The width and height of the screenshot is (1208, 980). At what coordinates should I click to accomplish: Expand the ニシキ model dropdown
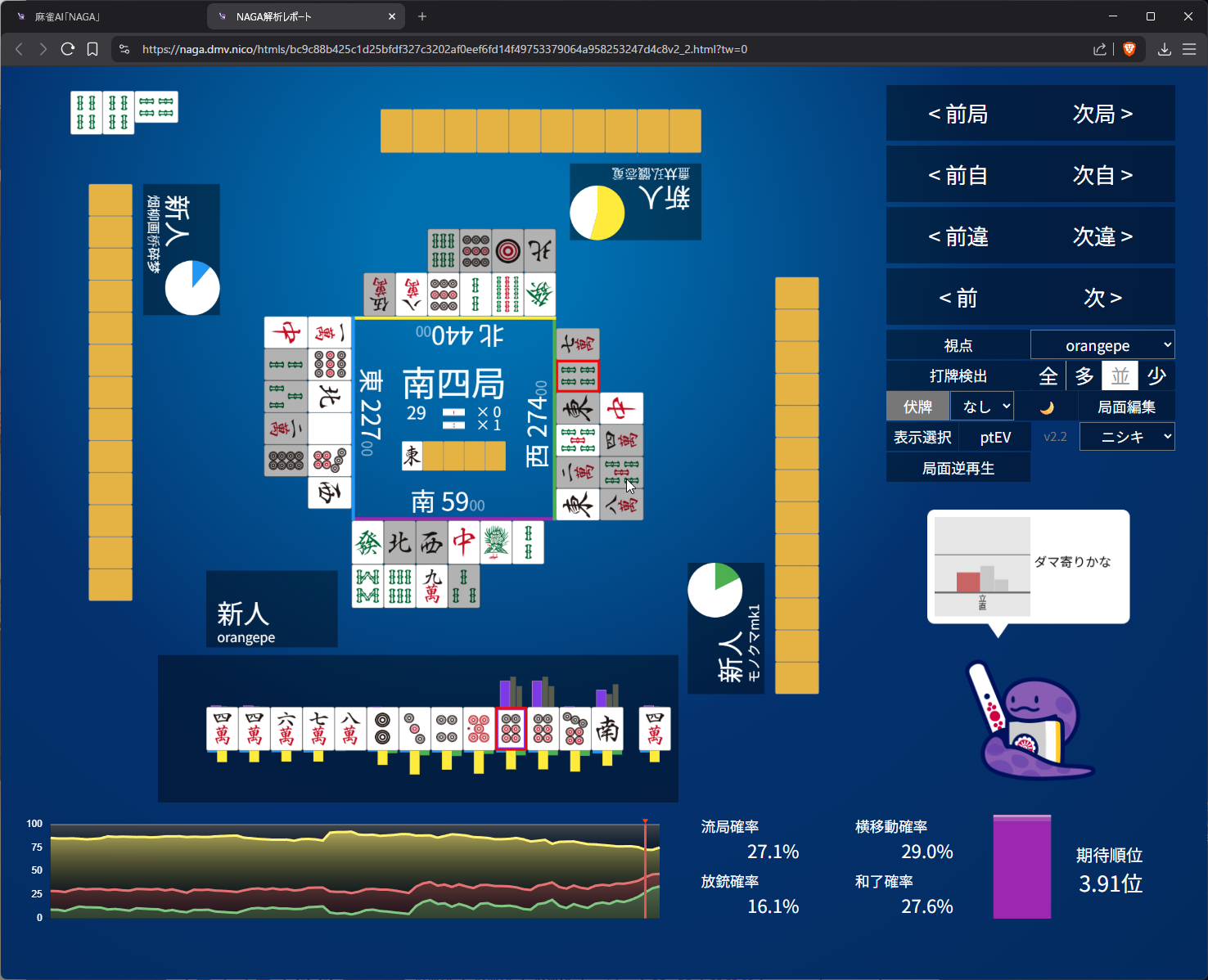coord(1127,437)
